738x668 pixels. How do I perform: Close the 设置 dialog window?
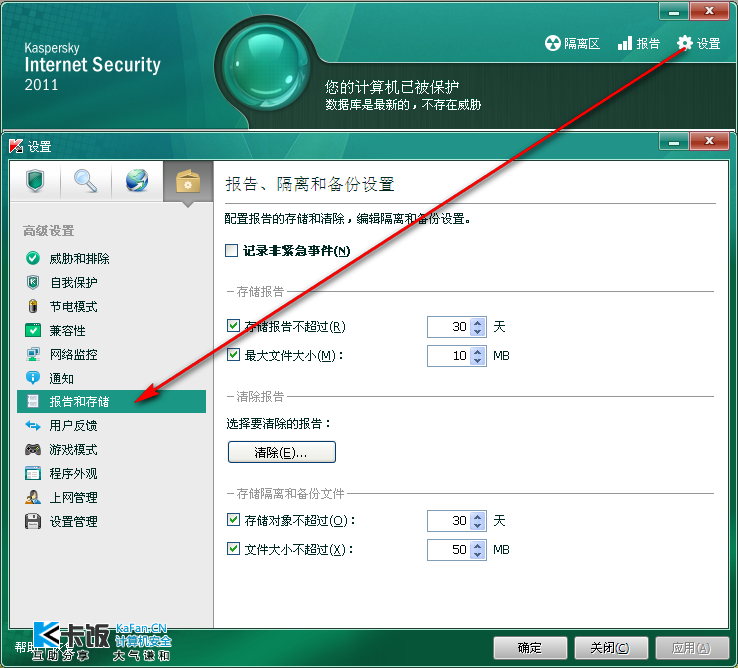pyautogui.click(x=709, y=141)
